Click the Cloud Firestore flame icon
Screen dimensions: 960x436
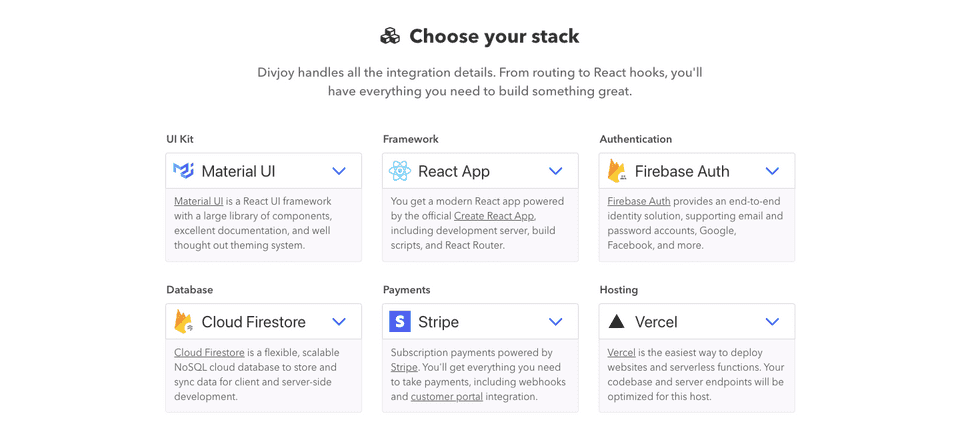pyautogui.click(x=184, y=321)
